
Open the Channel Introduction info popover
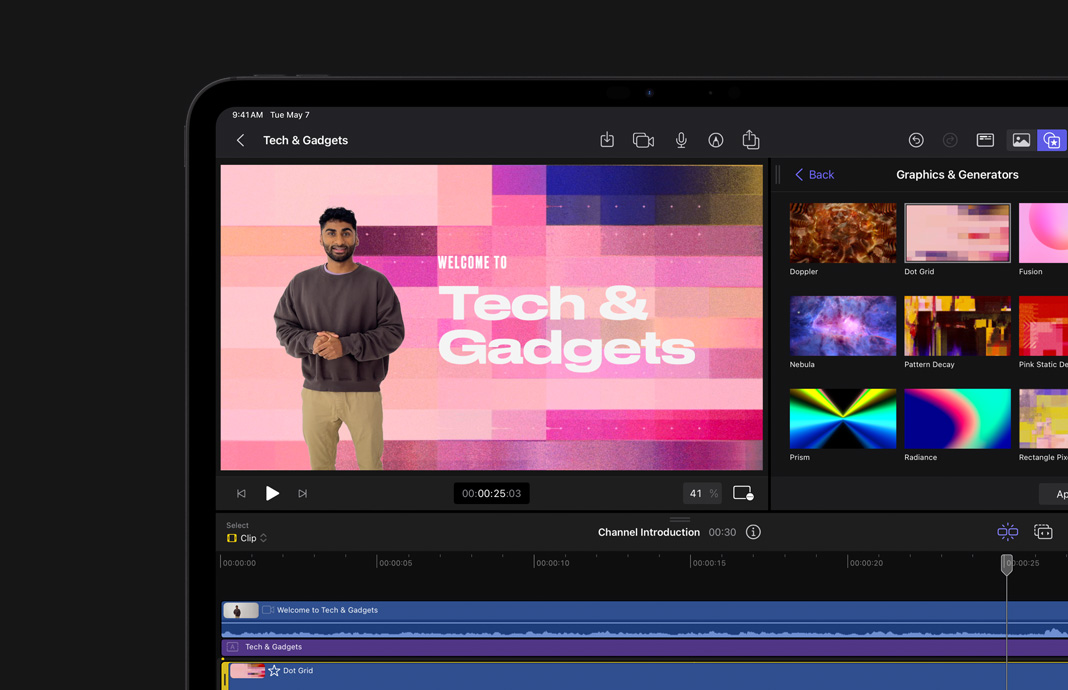pos(753,532)
